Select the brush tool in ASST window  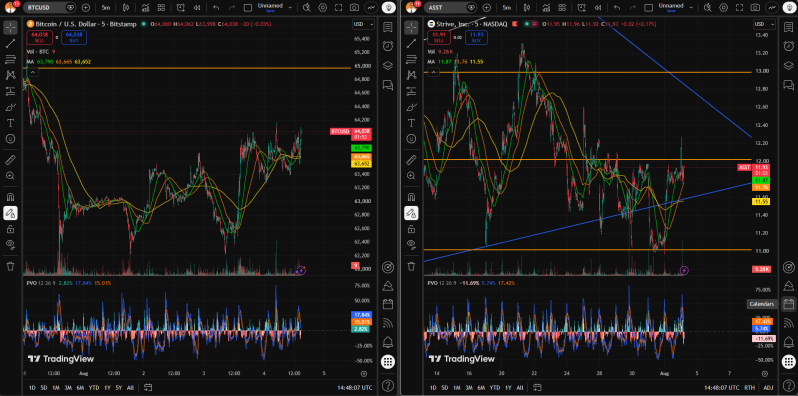pos(411,107)
